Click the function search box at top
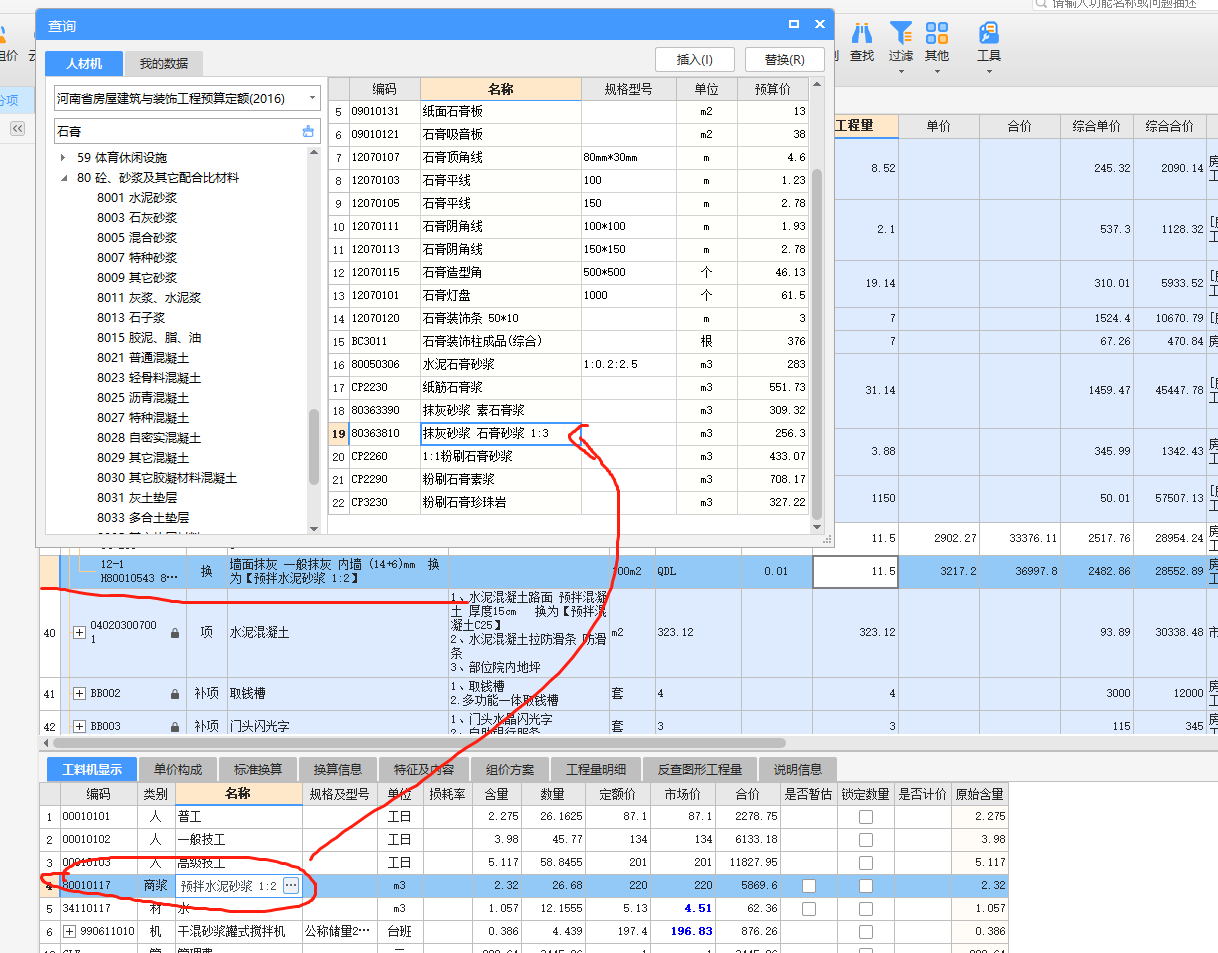 1125,4
